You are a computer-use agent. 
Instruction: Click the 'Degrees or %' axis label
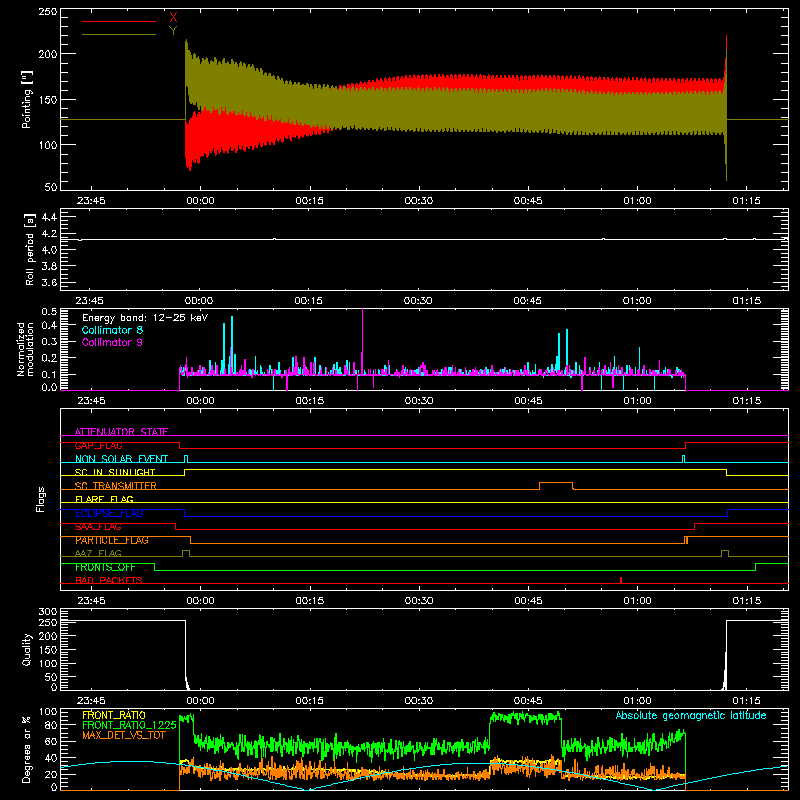click(27, 750)
